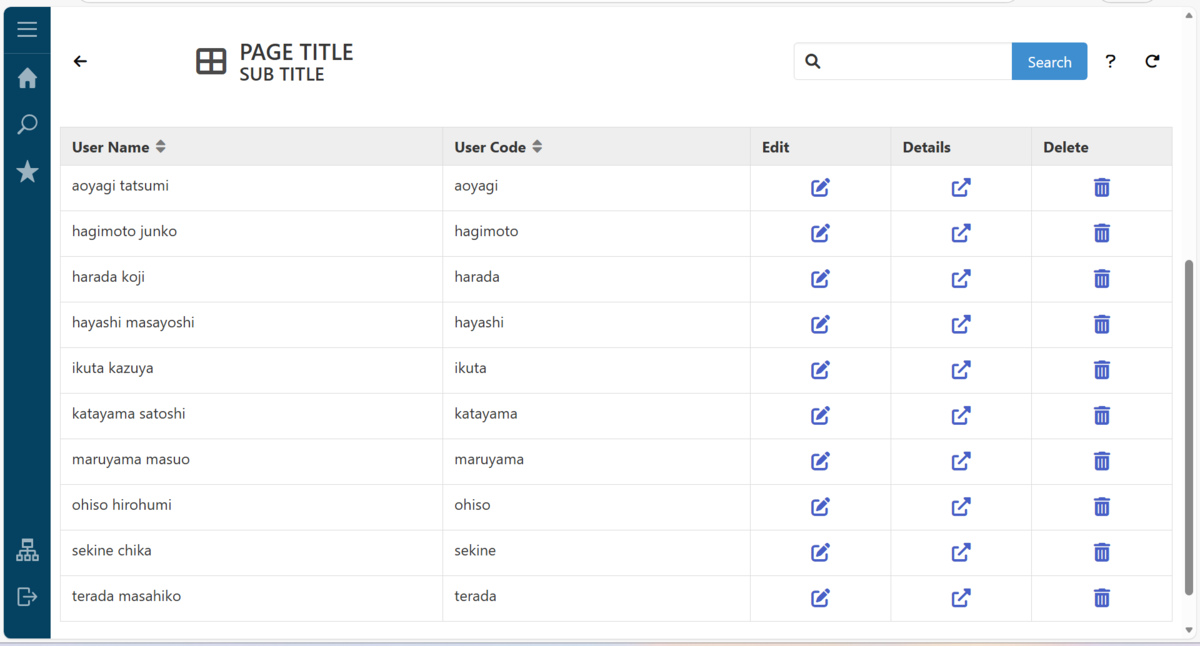This screenshot has height=646, width=1200.
Task: Sort the table by User Code
Action: [x=537, y=147]
